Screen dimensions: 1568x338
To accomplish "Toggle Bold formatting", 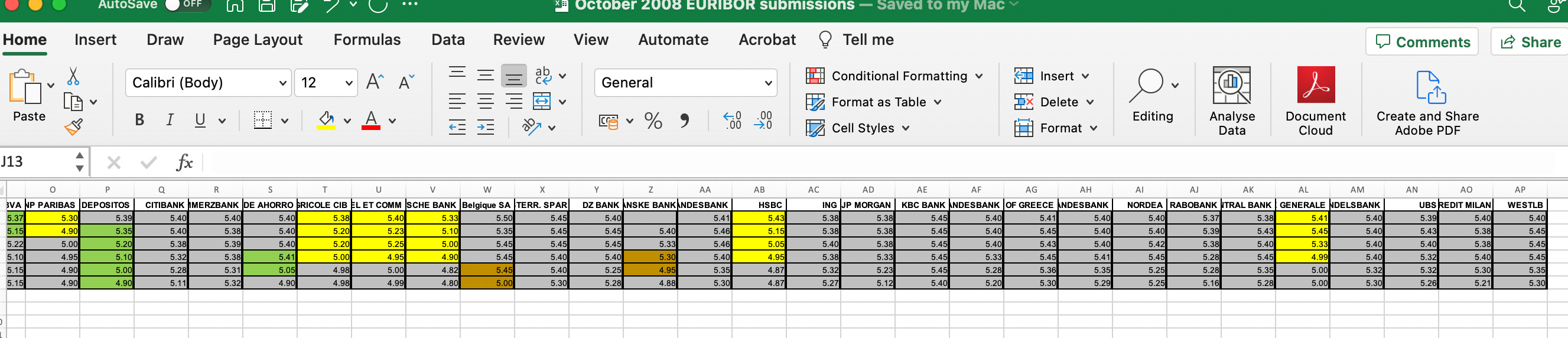I will click(139, 120).
